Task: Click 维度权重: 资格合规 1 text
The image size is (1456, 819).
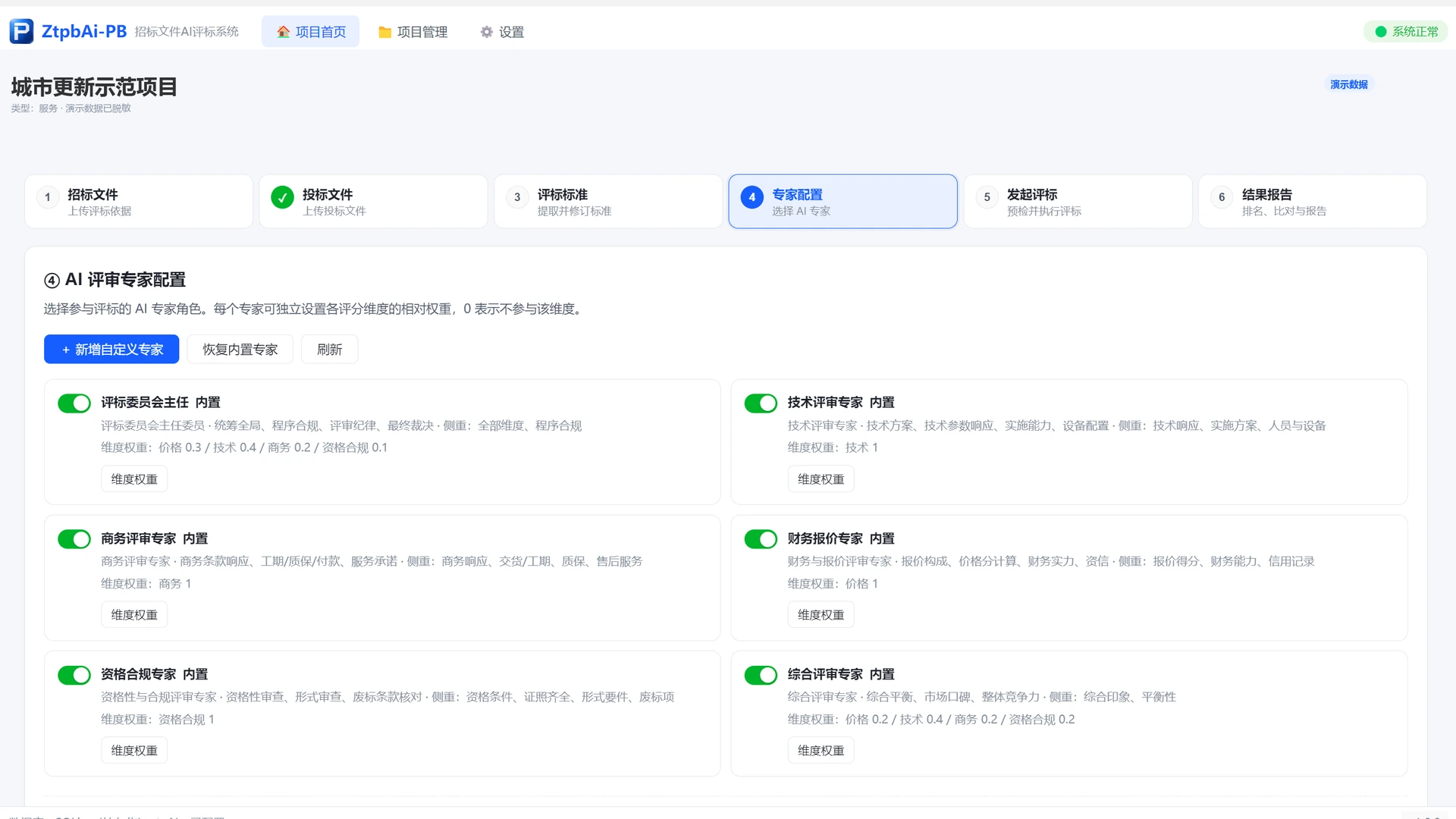Action: pyautogui.click(x=158, y=720)
